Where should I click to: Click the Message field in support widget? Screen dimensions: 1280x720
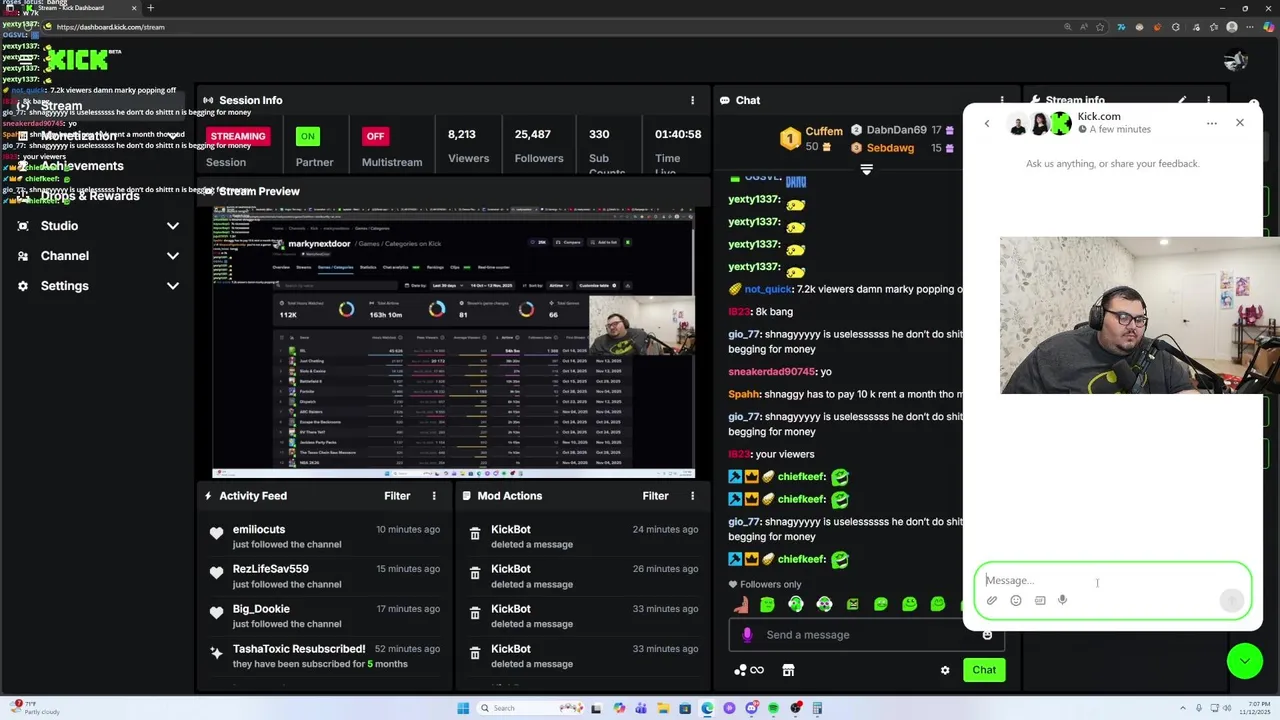[1113, 580]
